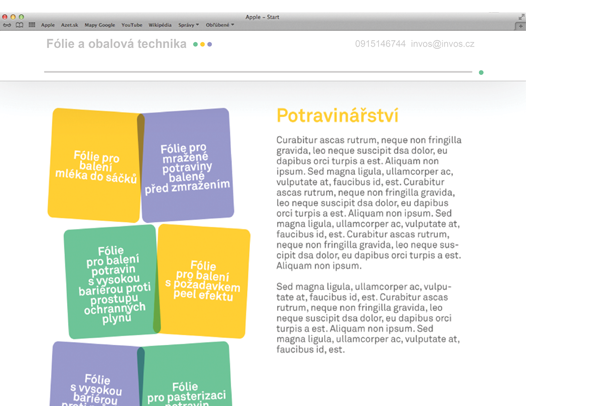Open the Reading List glasses icon
606x406 pixels.
(x=7, y=24)
